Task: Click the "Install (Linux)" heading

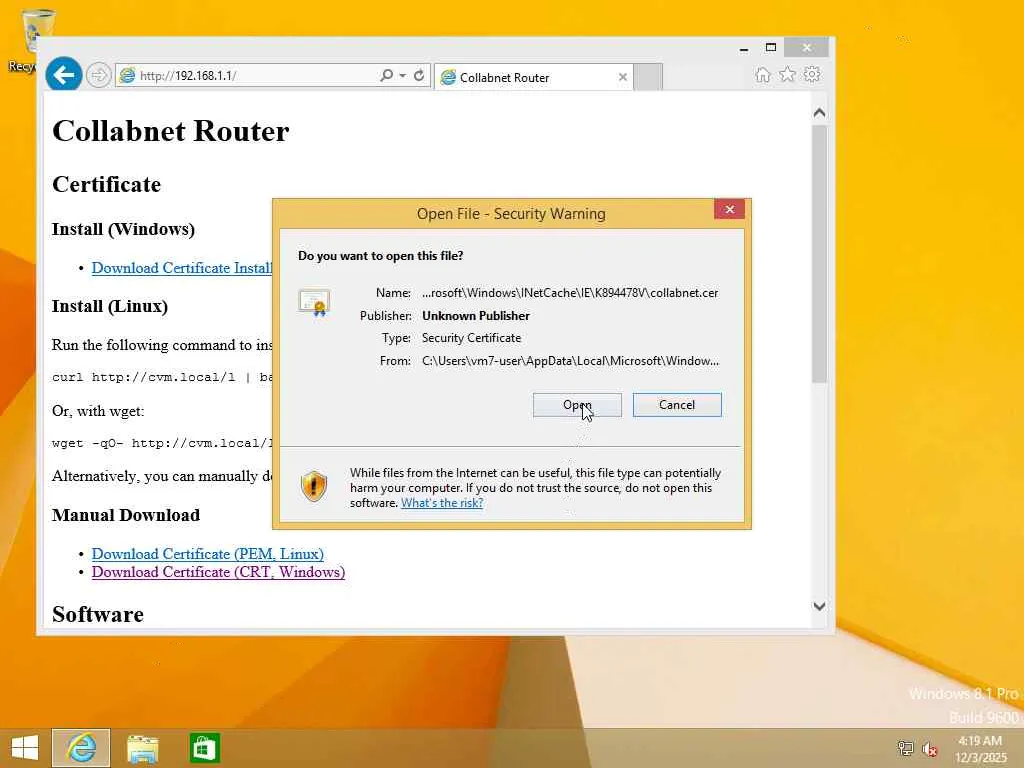Action: [x=110, y=306]
